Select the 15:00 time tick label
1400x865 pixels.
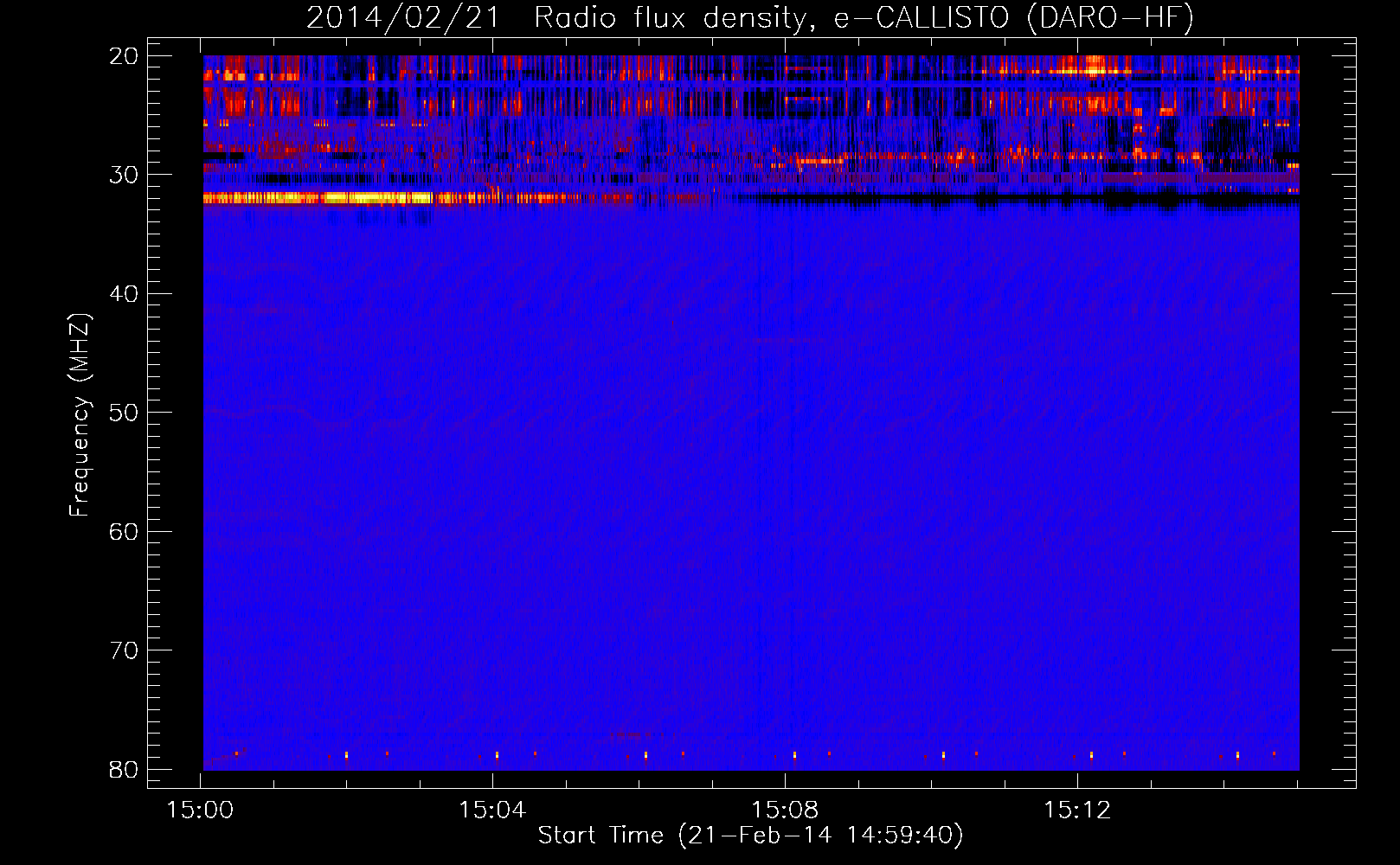pyautogui.click(x=200, y=810)
